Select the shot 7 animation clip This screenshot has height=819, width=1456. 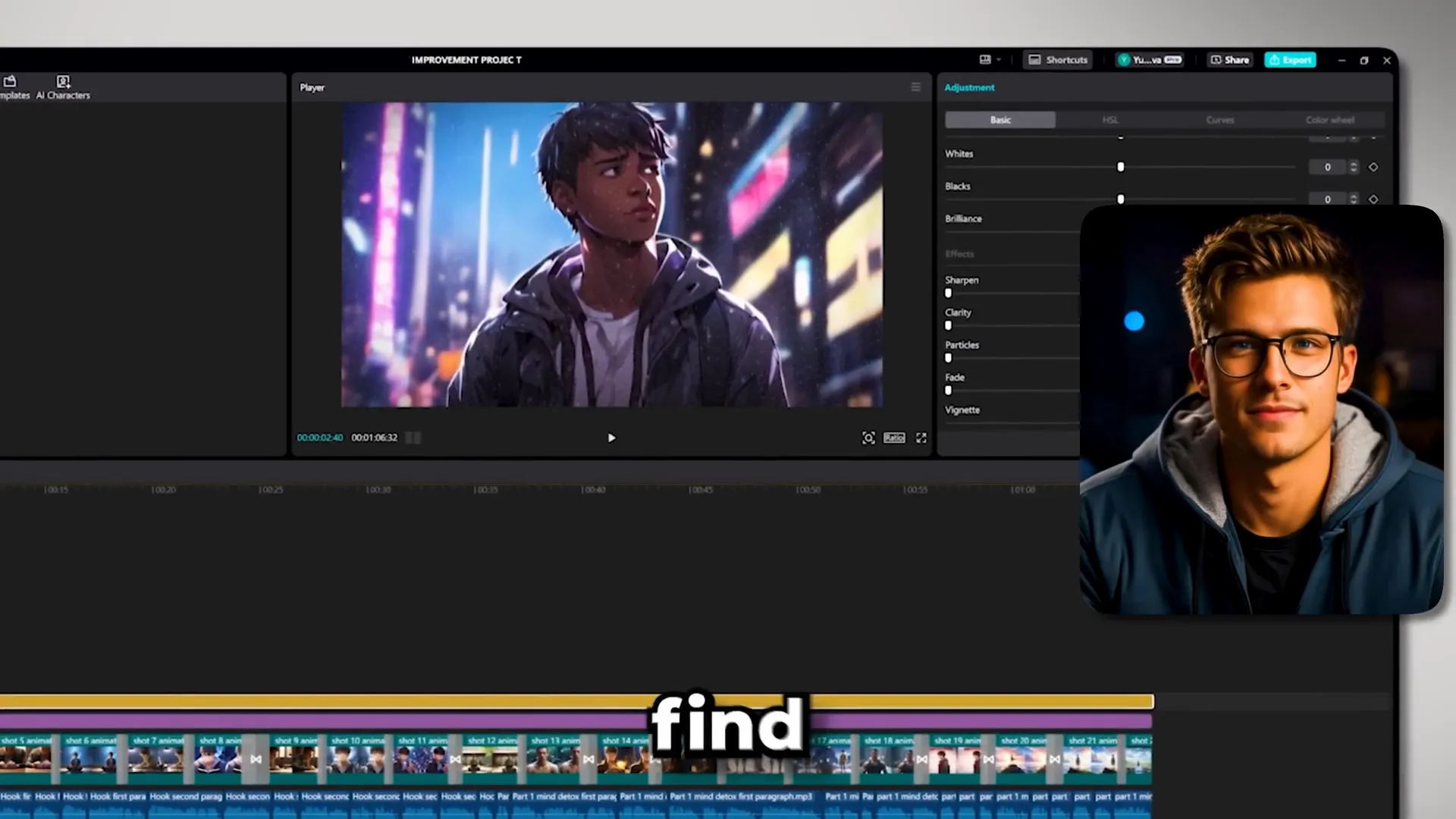(157, 758)
